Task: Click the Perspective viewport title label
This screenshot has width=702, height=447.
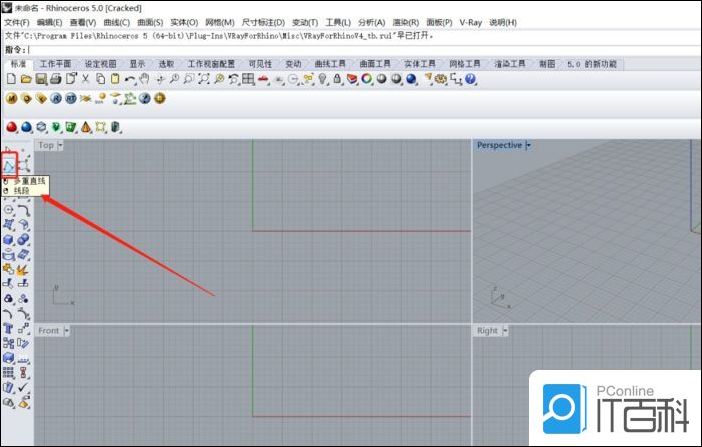Action: 500,145
